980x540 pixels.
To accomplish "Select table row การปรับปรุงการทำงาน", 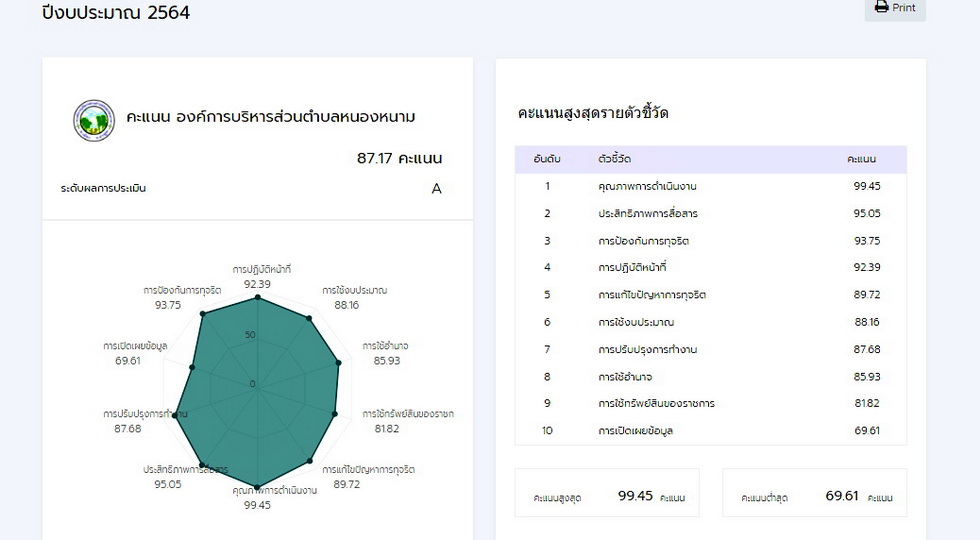I will coord(711,349).
